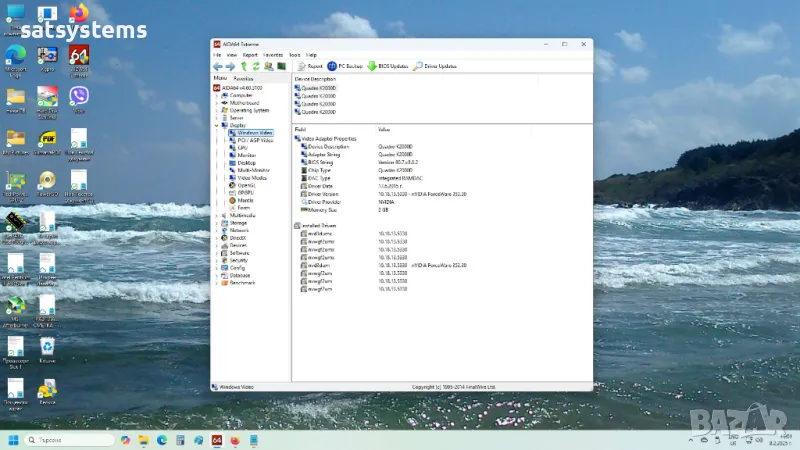Select OpenGL item in the tree
The height and width of the screenshot is (450, 800).
click(246, 185)
